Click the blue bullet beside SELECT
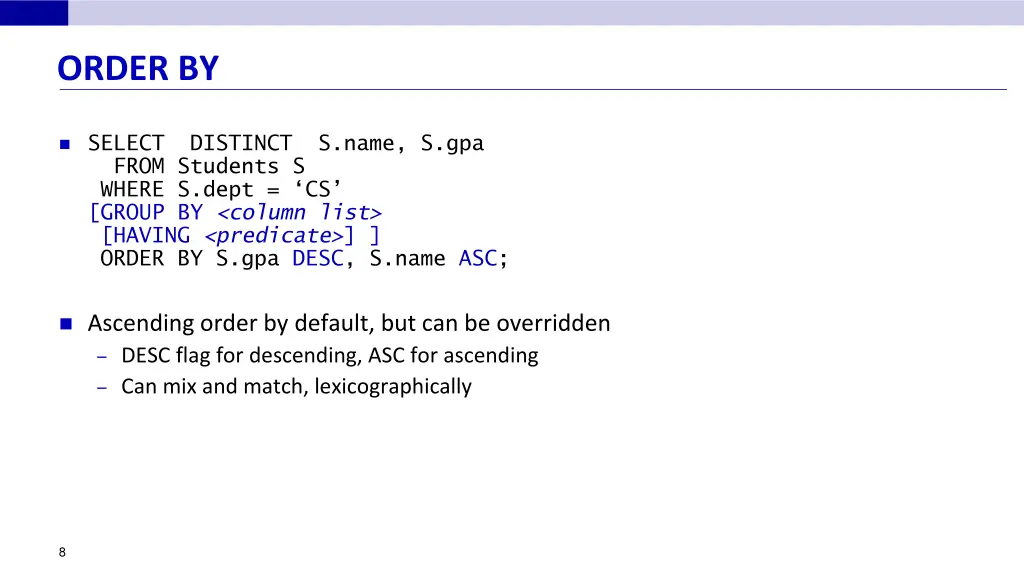The height and width of the screenshot is (576, 1024). 65,144
